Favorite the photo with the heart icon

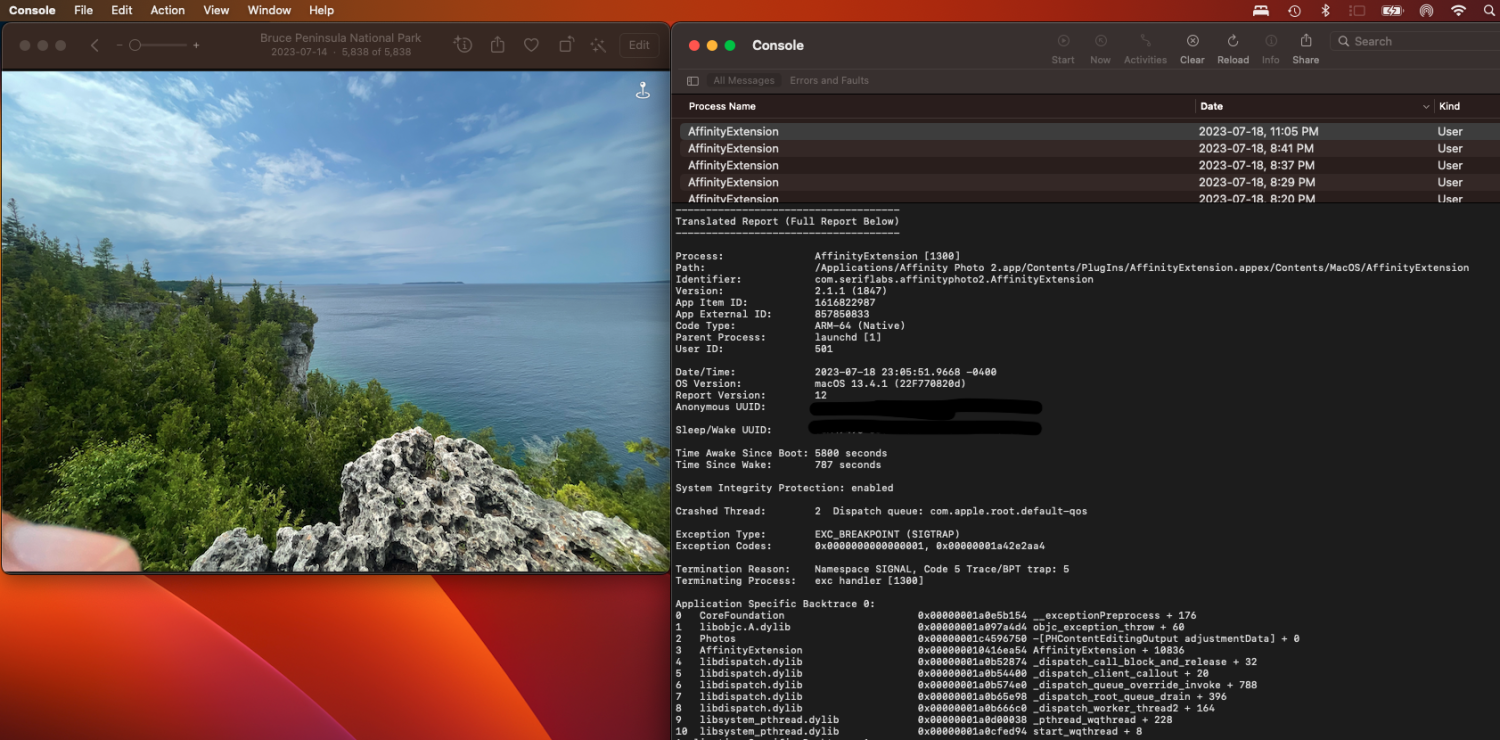531,45
